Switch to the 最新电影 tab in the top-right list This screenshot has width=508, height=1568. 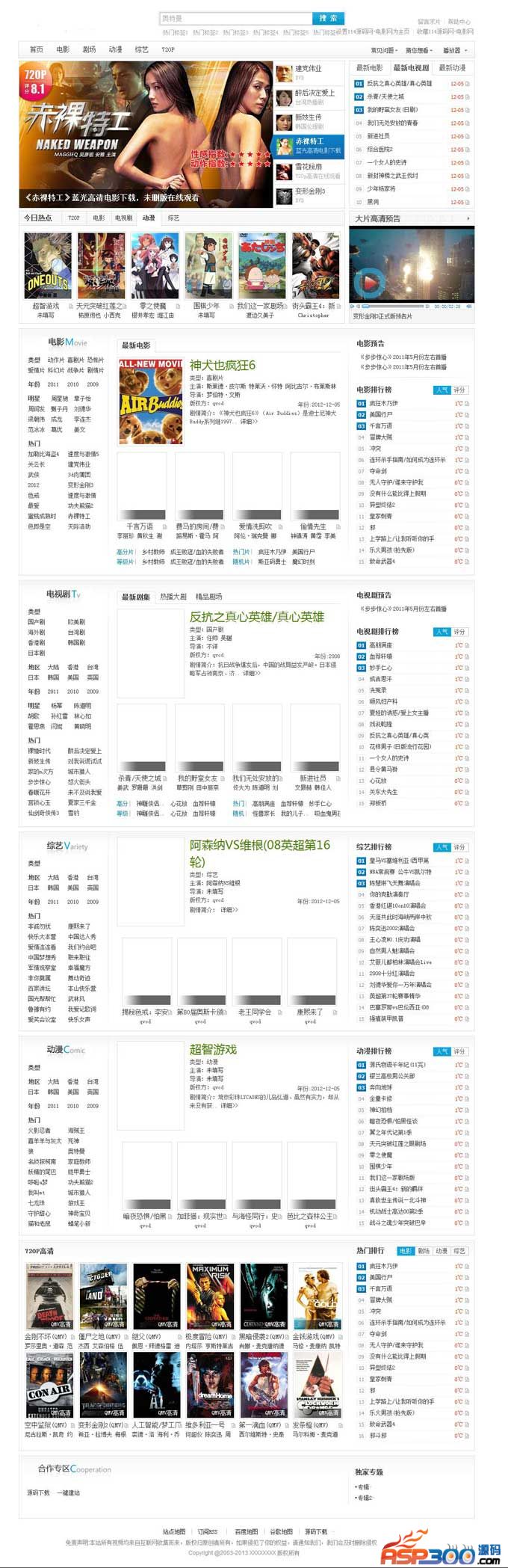tap(369, 68)
